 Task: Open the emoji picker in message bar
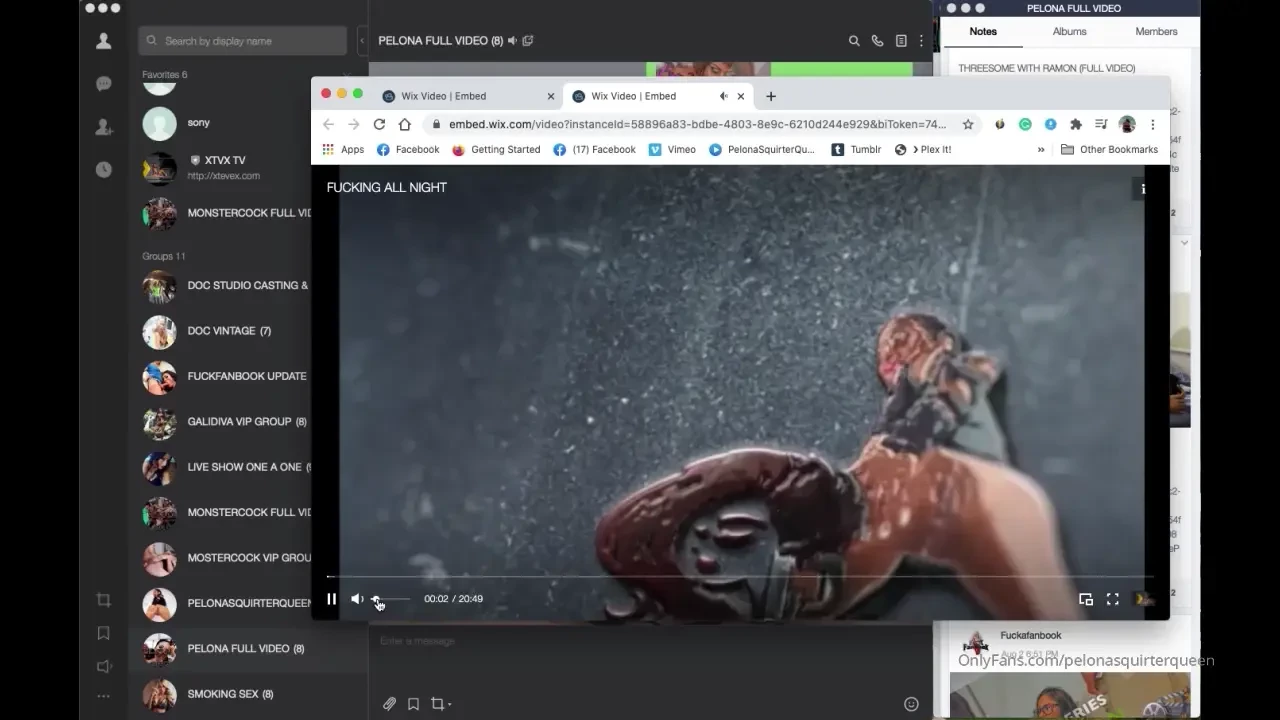(x=911, y=704)
